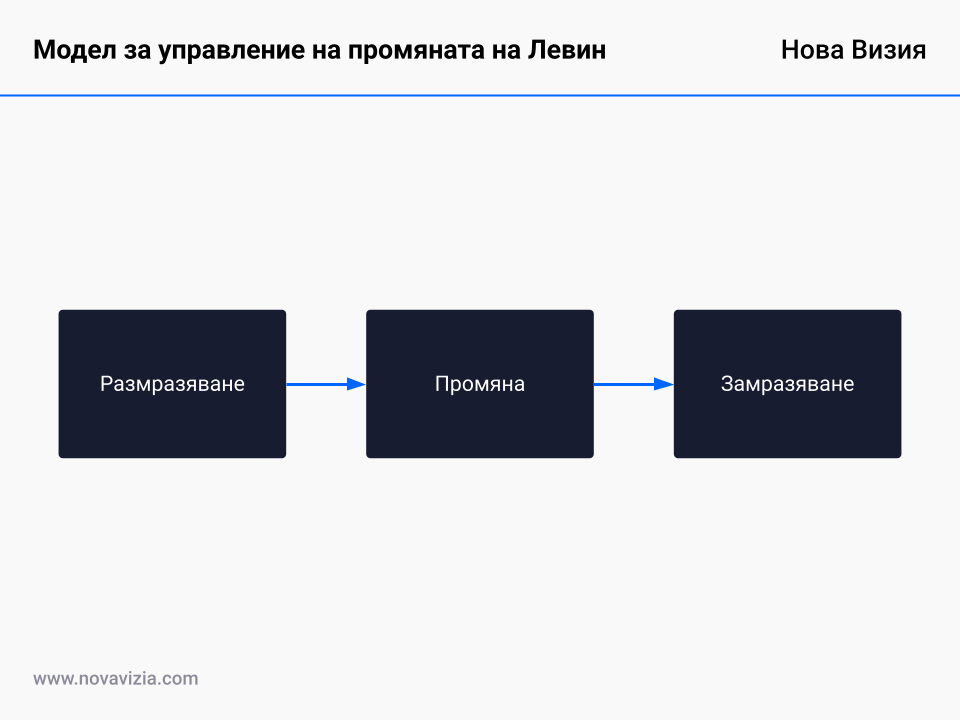Select the Замразяване box
Image resolution: width=960 pixels, height=720 pixels.
click(x=787, y=384)
